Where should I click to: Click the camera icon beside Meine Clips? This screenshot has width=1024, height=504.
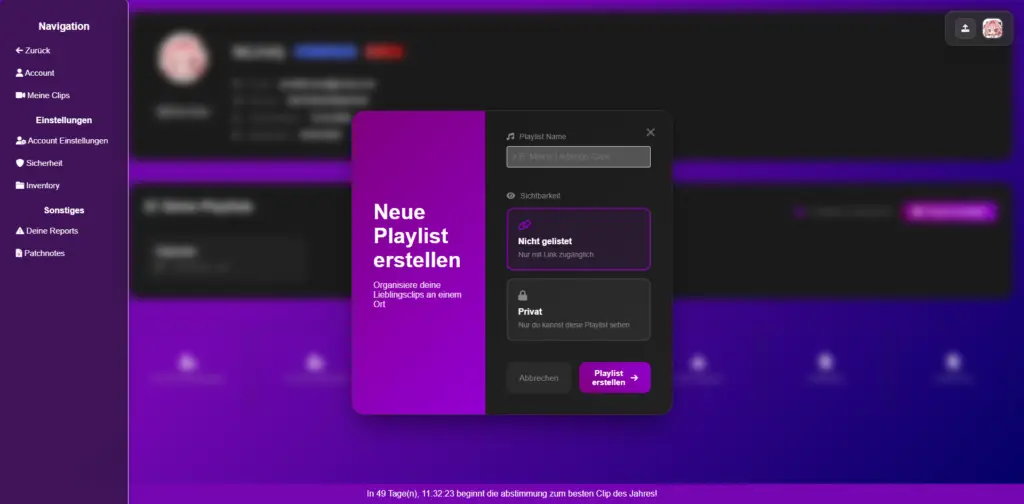click(x=19, y=95)
